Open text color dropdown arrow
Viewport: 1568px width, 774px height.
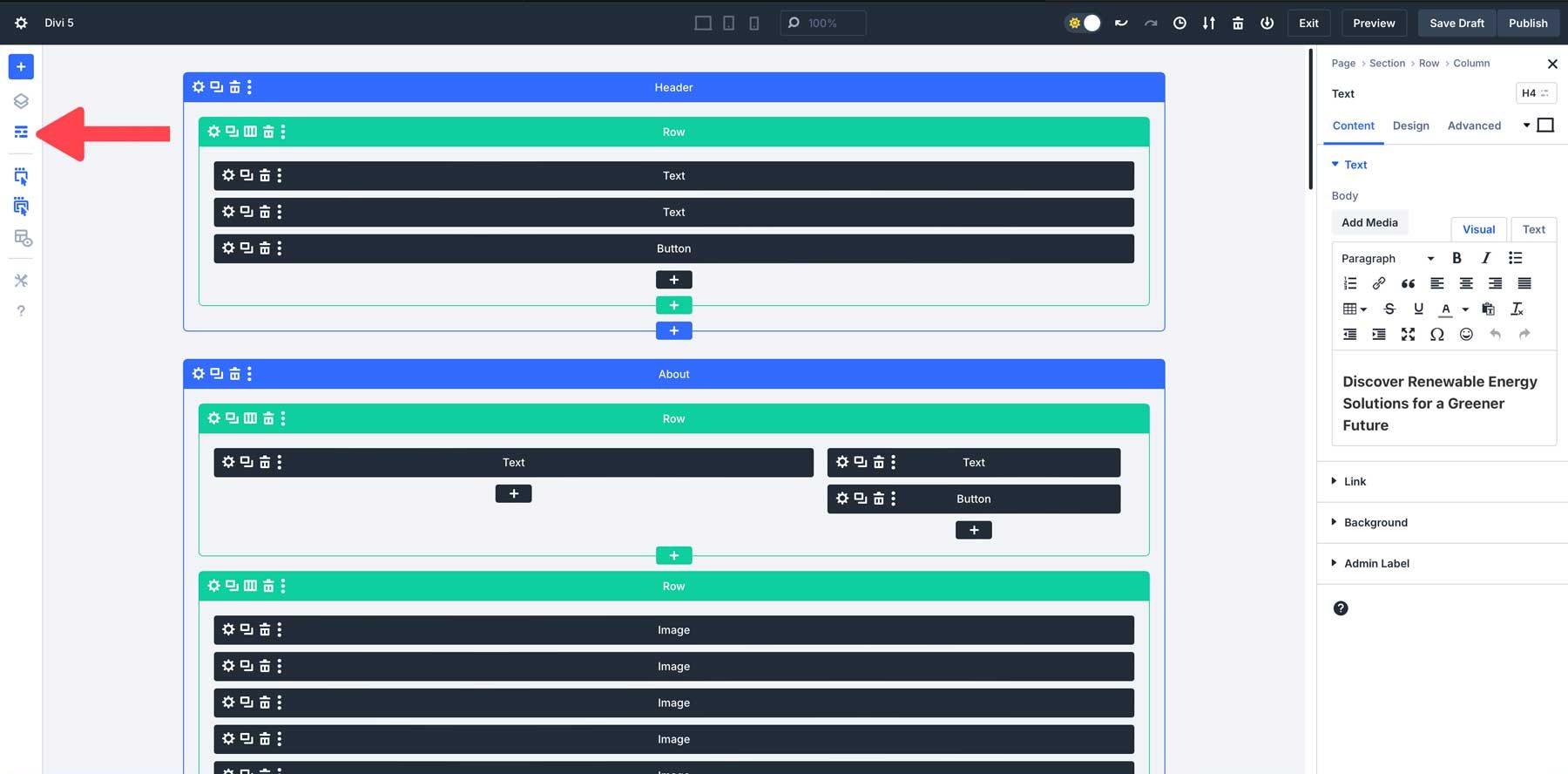tap(1465, 309)
